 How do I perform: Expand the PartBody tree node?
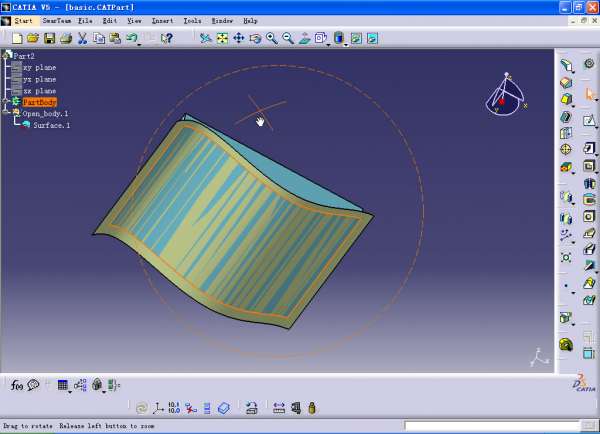tap(6, 101)
